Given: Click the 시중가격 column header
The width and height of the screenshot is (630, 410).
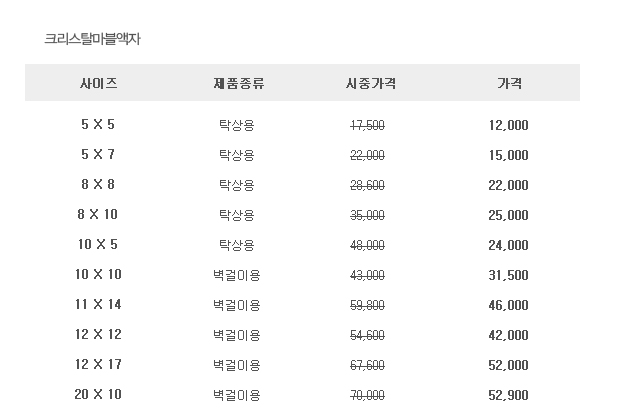Looking at the screenshot, I should (x=370, y=83).
